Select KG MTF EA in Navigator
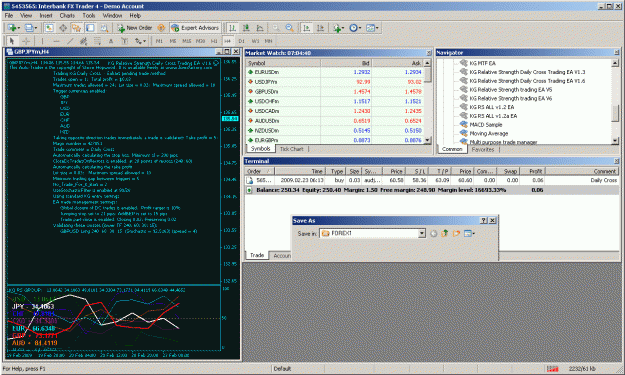 point(482,63)
